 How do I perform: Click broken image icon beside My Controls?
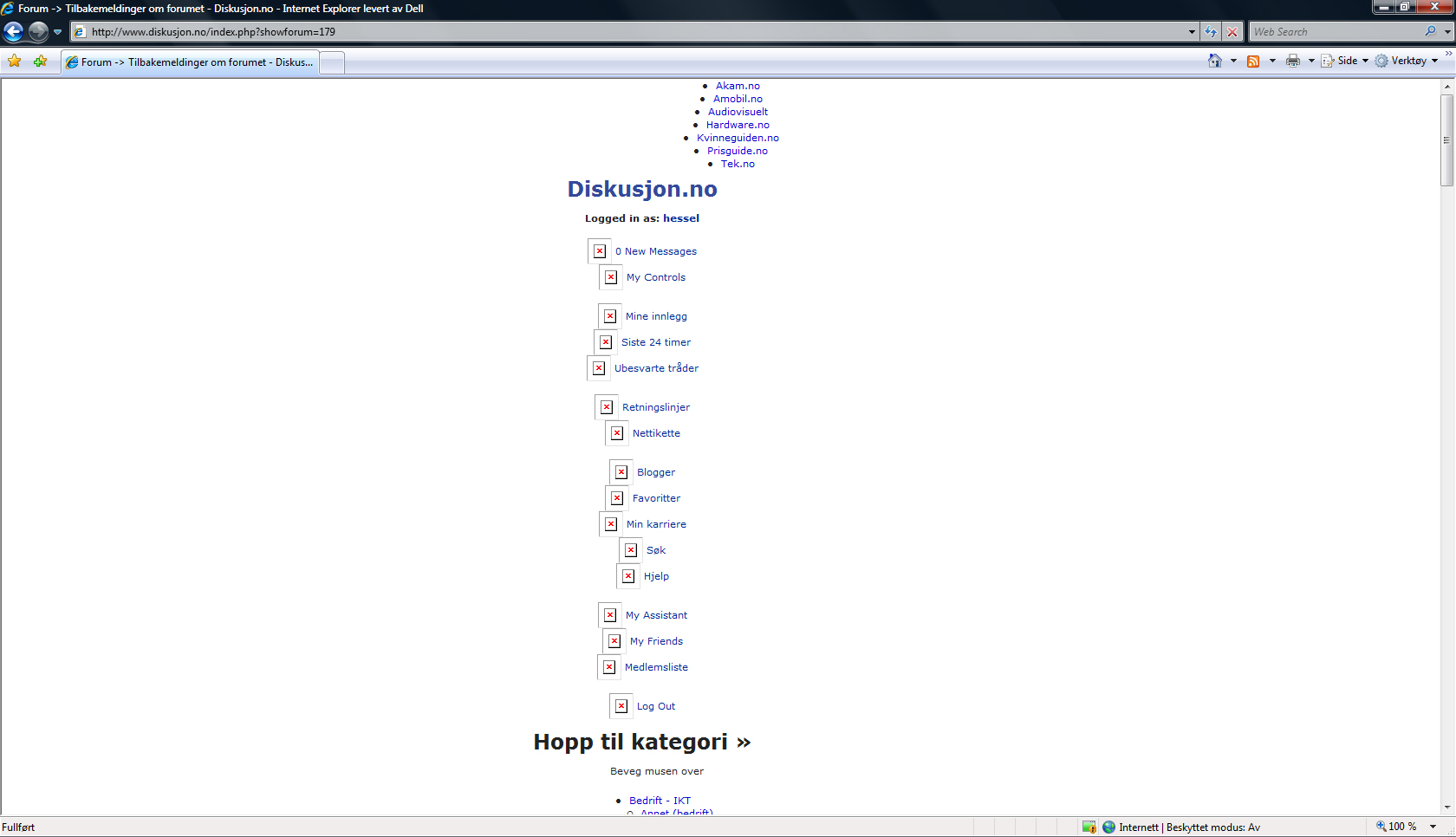point(611,277)
